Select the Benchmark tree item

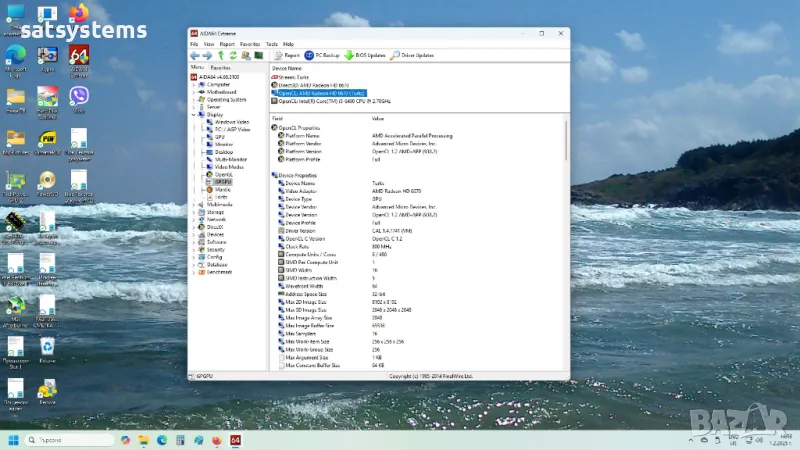pyautogui.click(x=219, y=271)
